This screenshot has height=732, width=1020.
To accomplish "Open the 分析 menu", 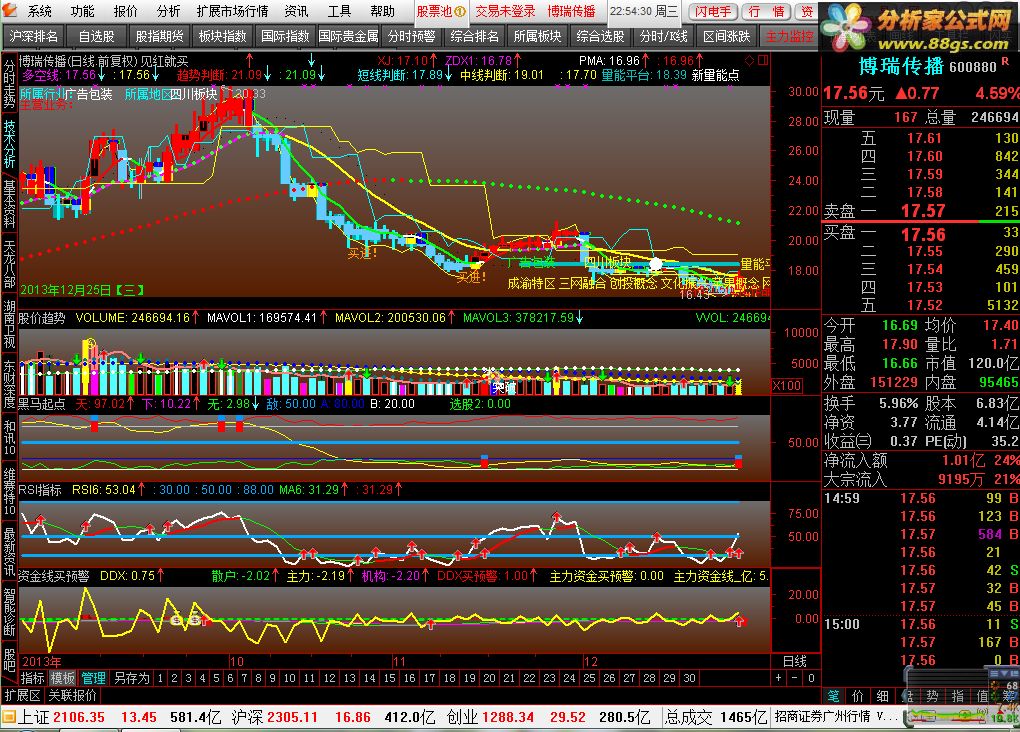I will point(168,11).
